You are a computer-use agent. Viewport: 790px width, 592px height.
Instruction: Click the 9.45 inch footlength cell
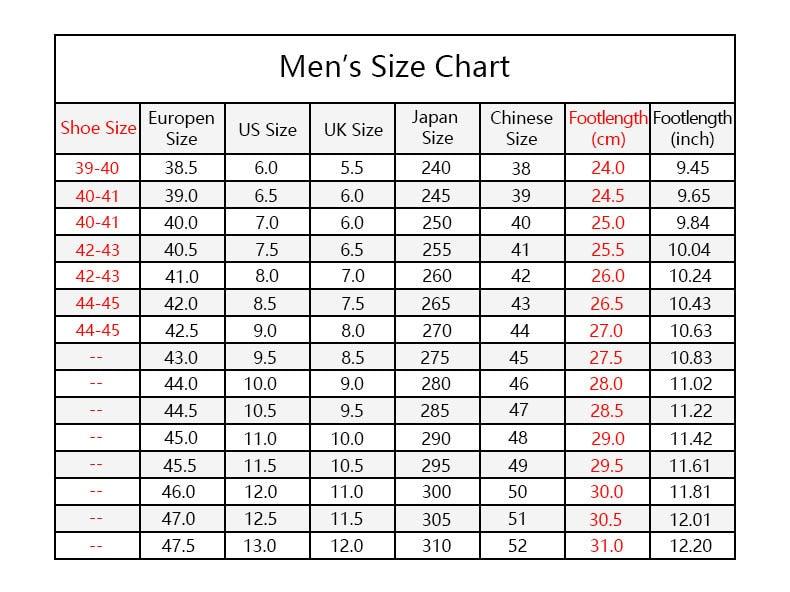point(692,168)
